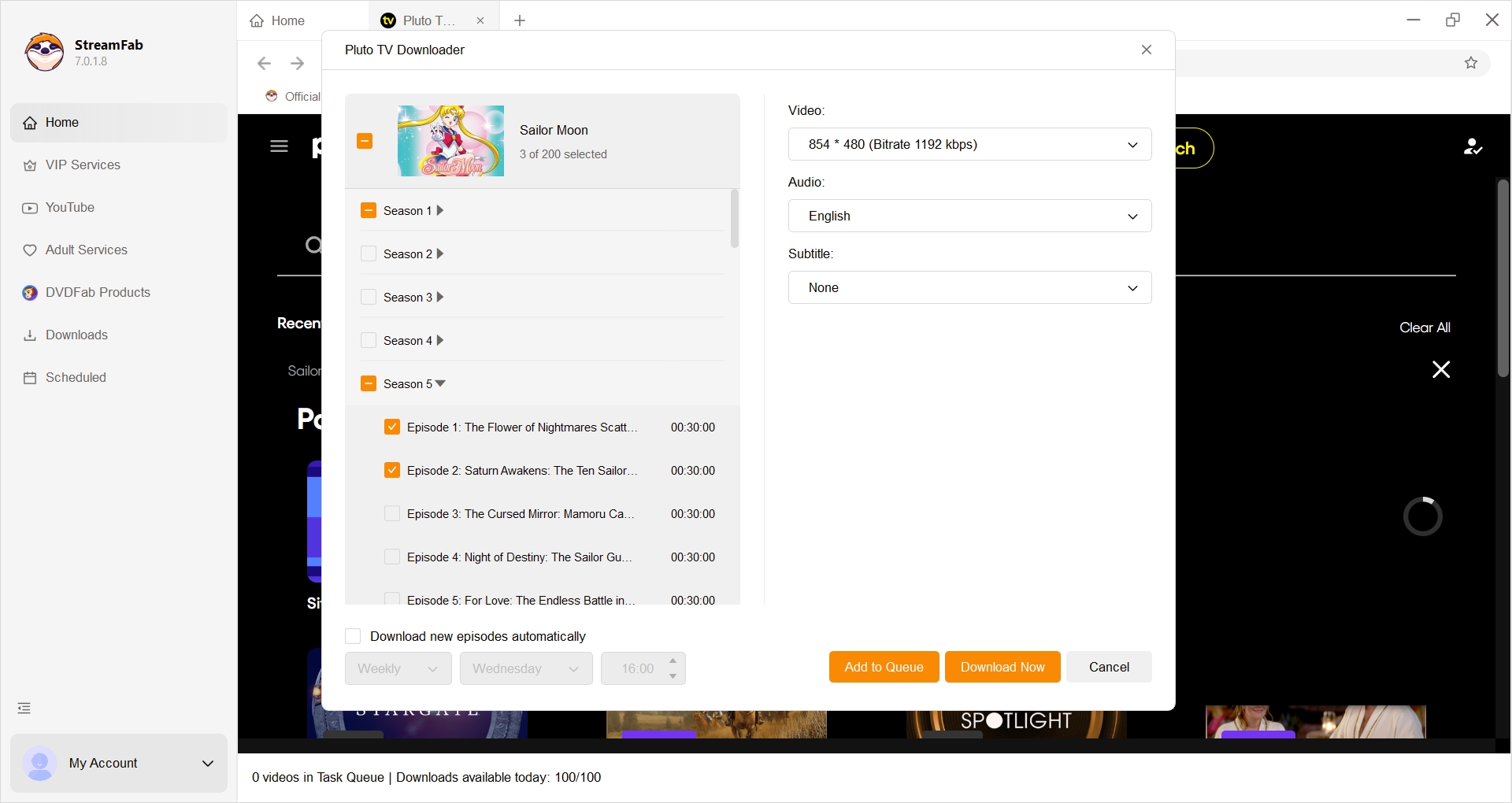1512x803 pixels.
Task: Open the Scheduled section
Action: point(119,378)
